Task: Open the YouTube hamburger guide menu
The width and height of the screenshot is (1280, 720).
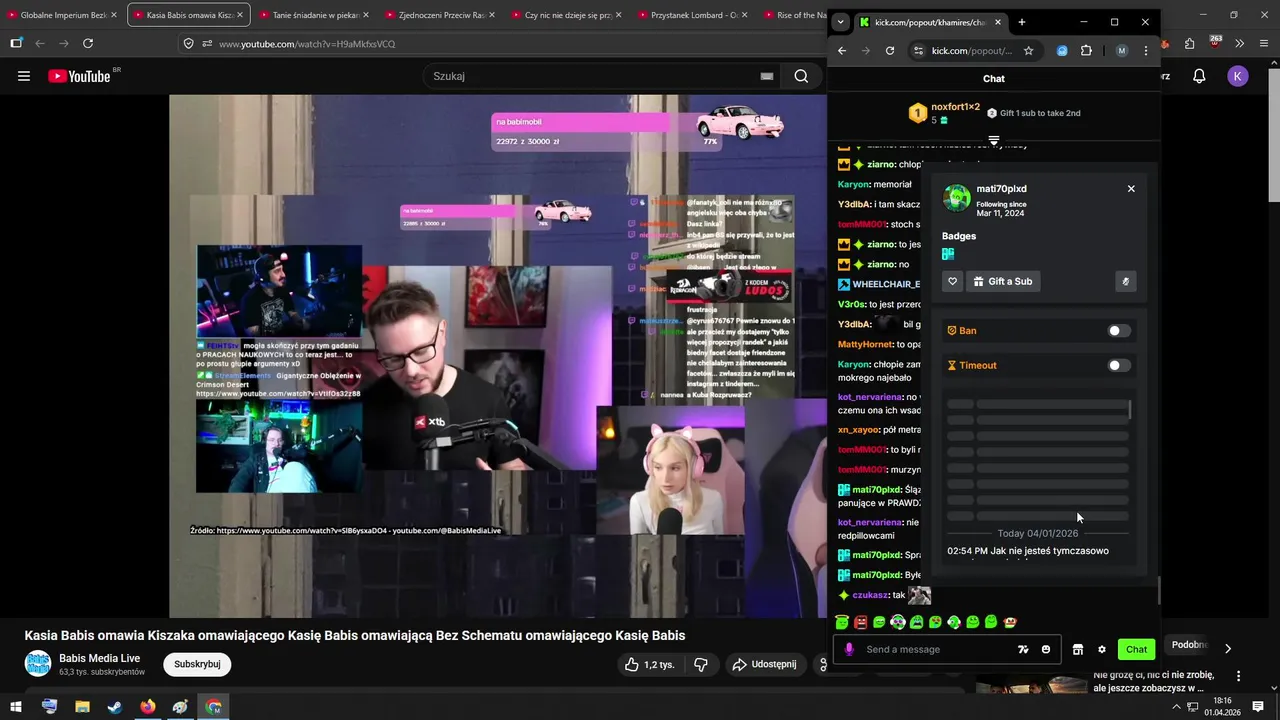Action: pos(24,76)
